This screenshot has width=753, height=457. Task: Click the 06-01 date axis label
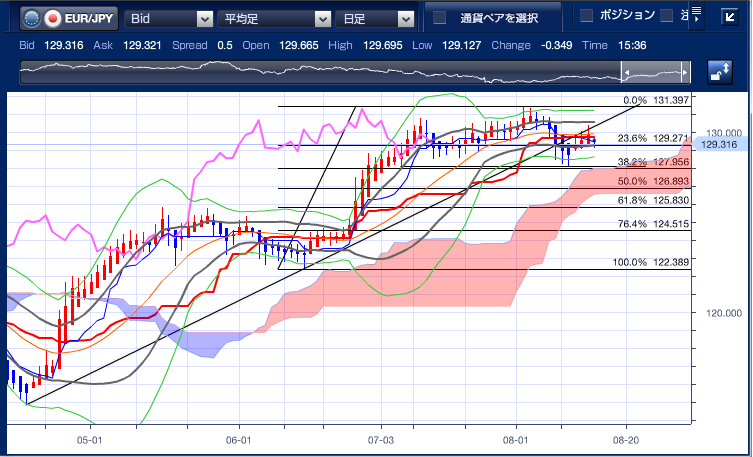pos(239,441)
